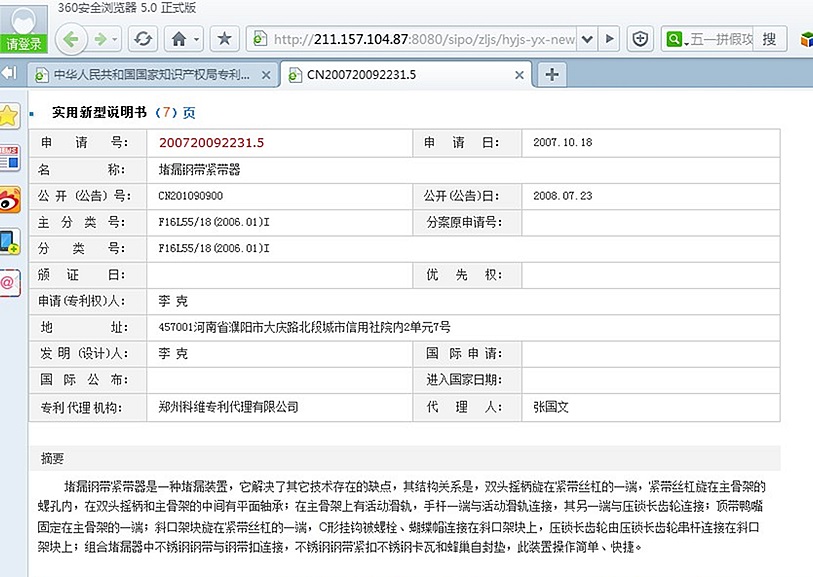
Task: Open Weibo from the sidebar
Action: (x=10, y=200)
